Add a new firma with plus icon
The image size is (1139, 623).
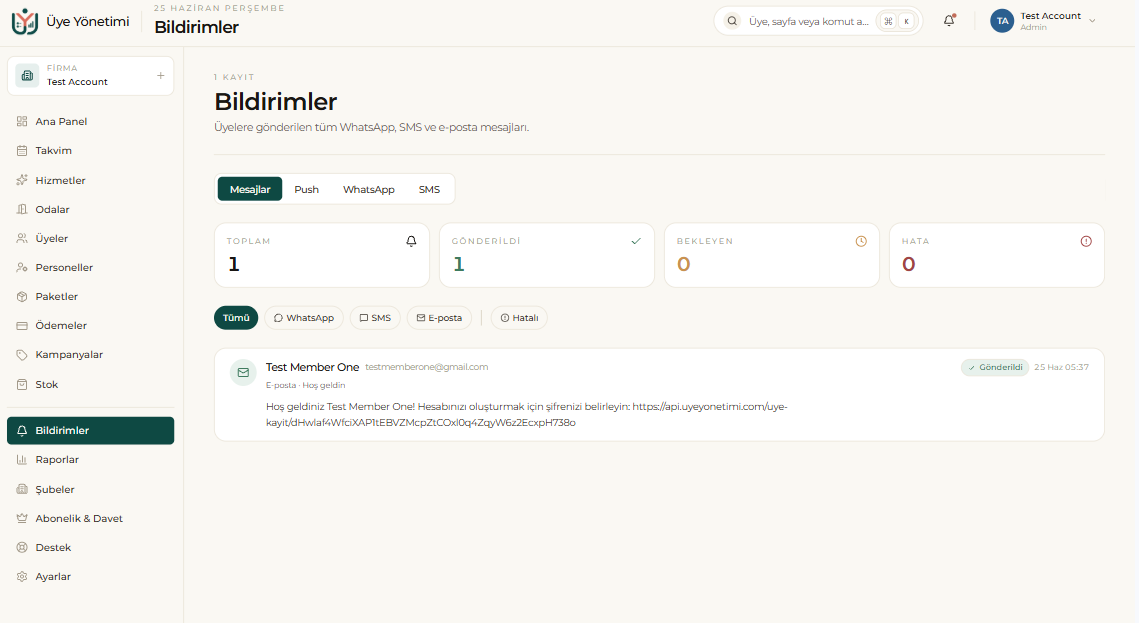(x=161, y=76)
